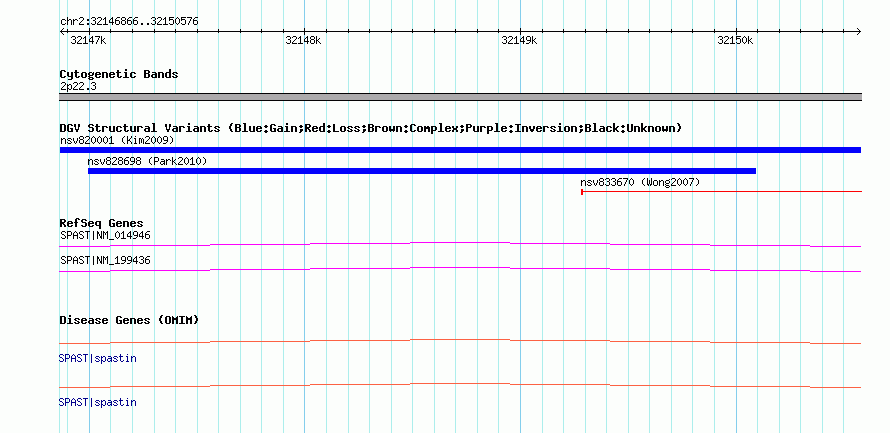Image resolution: width=890 pixels, height=433 pixels.
Task: Click the first SPAST|spastin OMIM link
Action: pyautogui.click(x=98, y=359)
